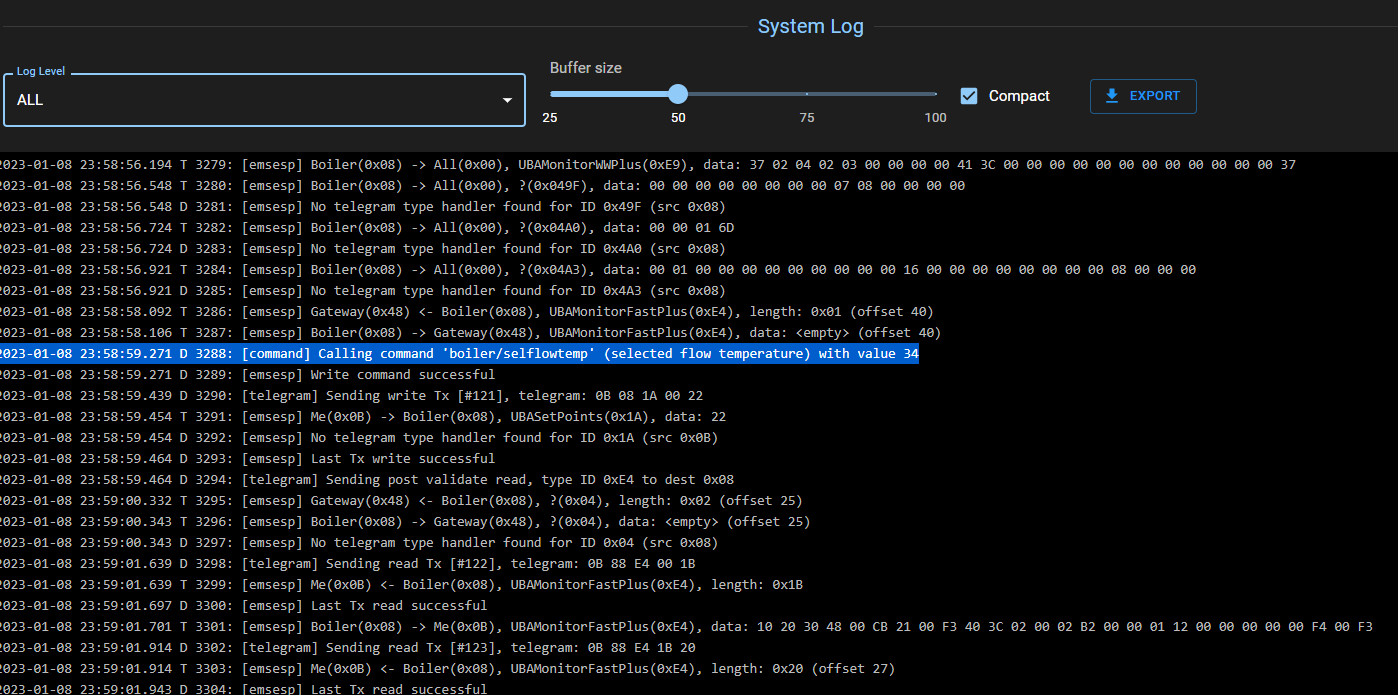Click the EXPORT button
The width and height of the screenshot is (1398, 695).
click(1143, 96)
